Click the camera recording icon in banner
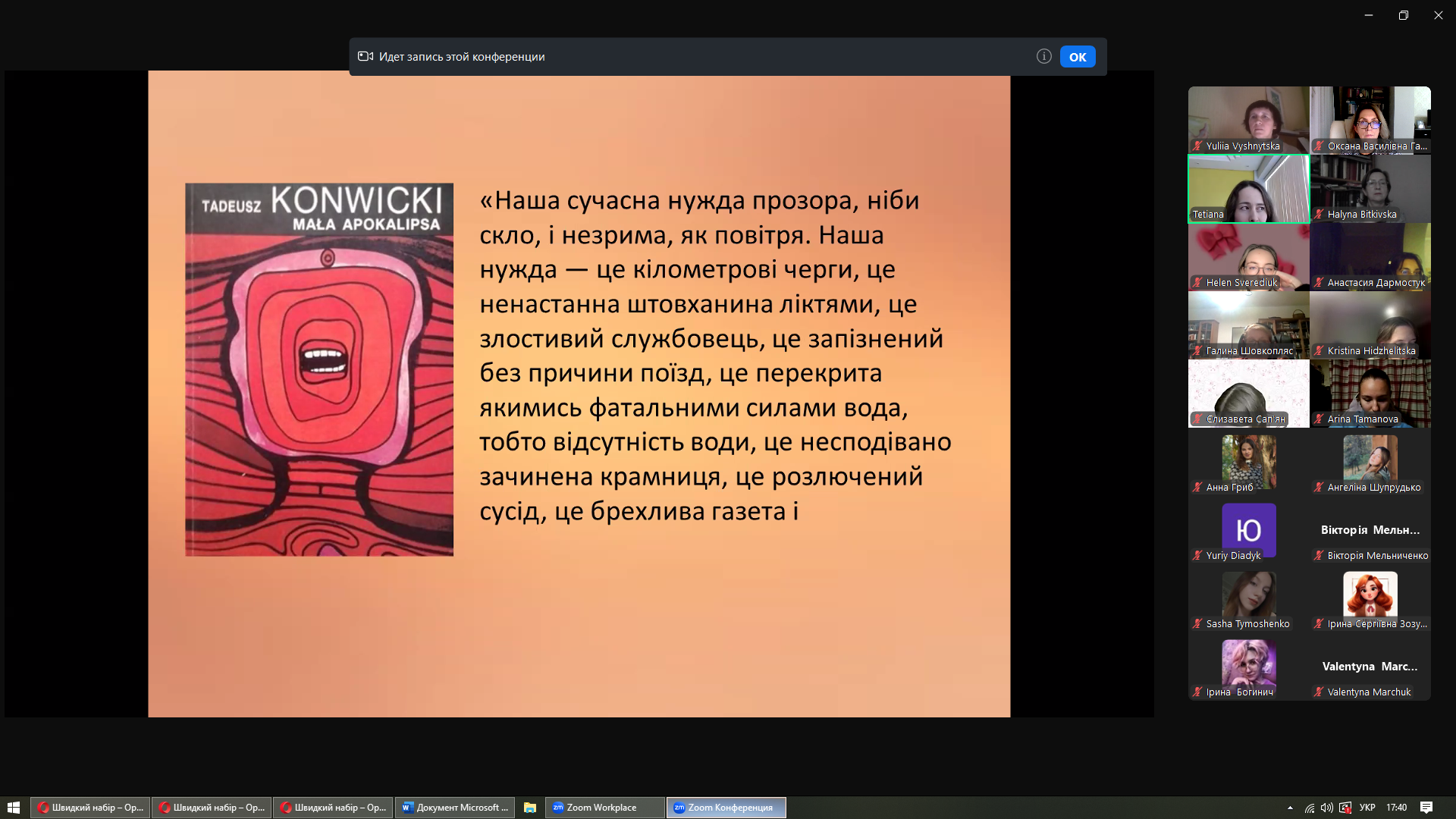 (366, 56)
